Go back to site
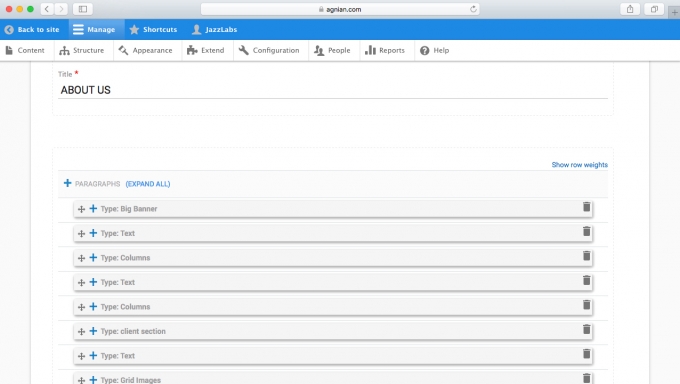 [32, 30]
